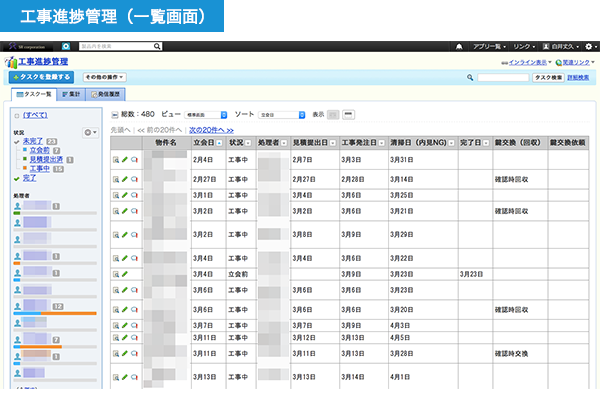Open the notifications bell icon

459,47
